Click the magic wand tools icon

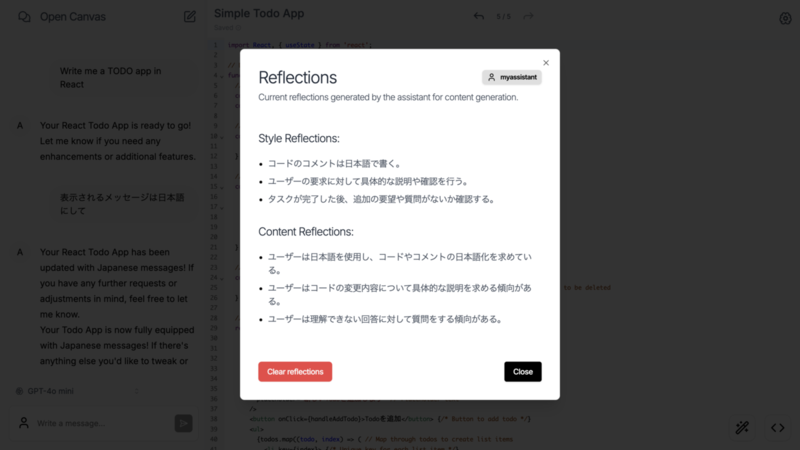point(742,428)
